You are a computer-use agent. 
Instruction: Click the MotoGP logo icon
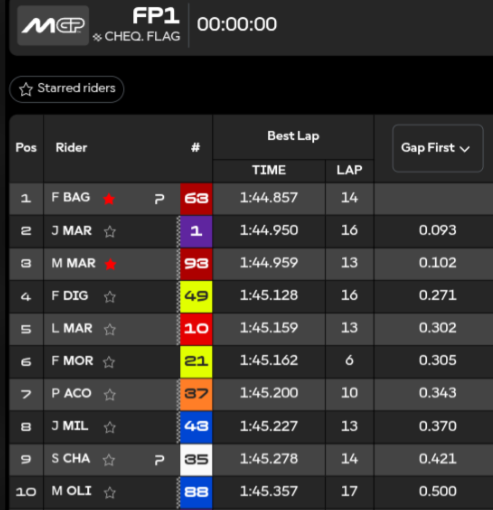(53, 26)
